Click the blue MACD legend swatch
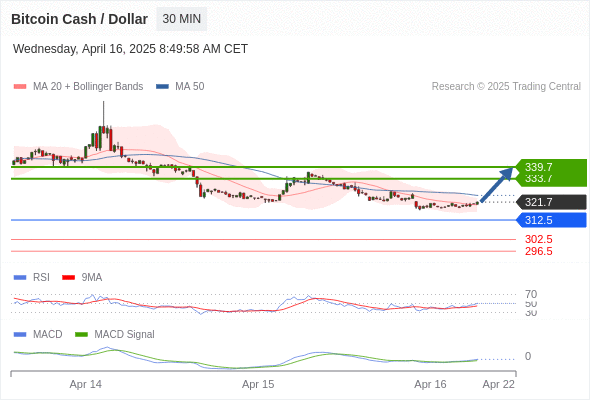This screenshot has width=590, height=400. 20,334
